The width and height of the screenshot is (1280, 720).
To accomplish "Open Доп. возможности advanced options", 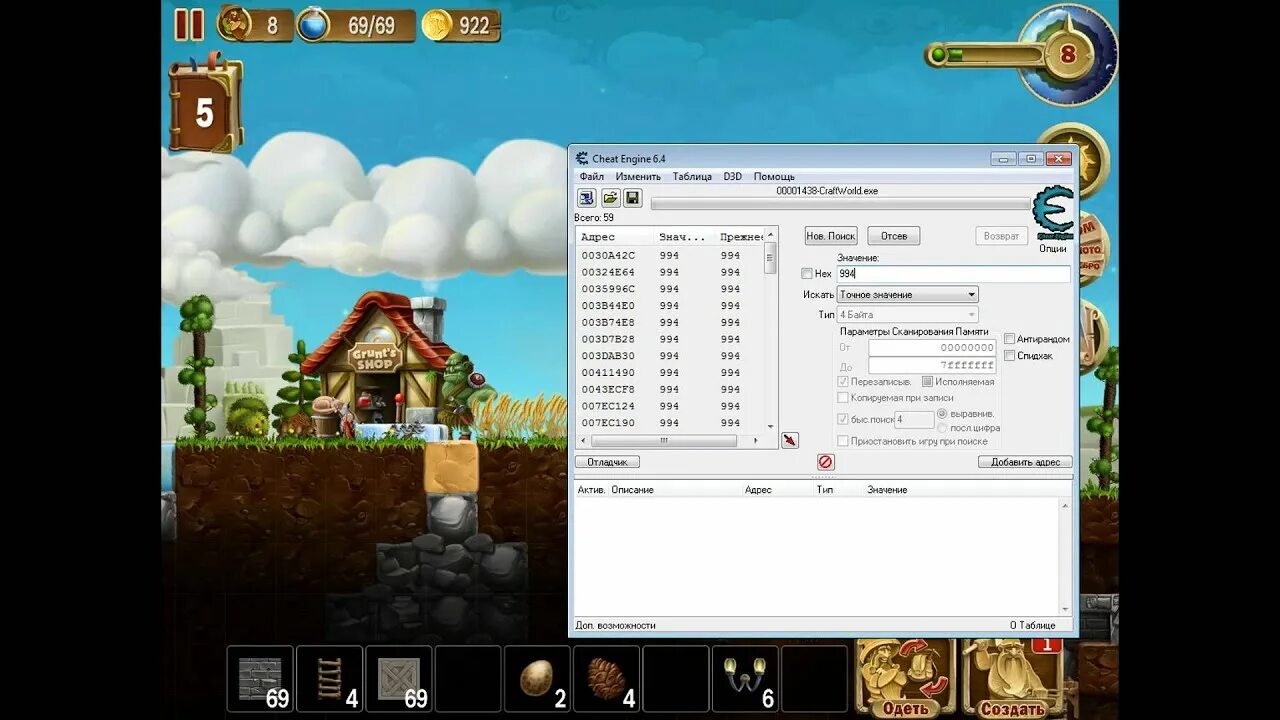I will click(616, 625).
